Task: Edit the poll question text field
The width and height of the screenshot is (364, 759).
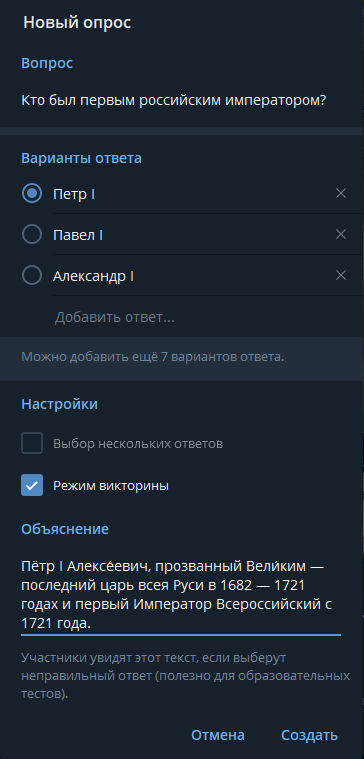Action: tap(181, 101)
